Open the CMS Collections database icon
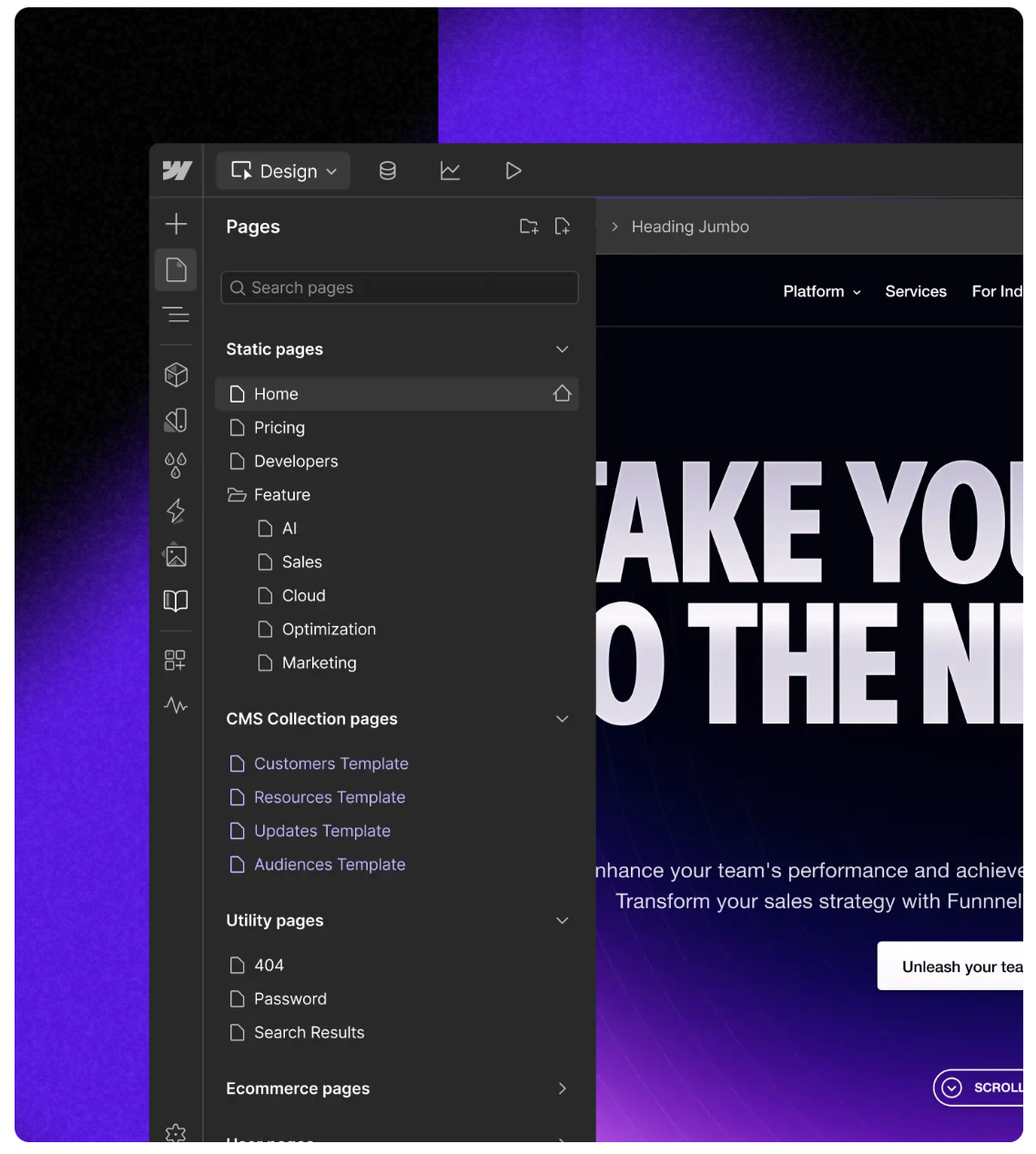This screenshot has height=1154, width=1036. tap(386, 170)
